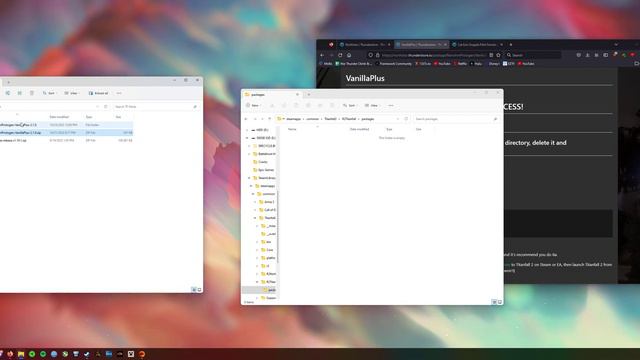Expand the HDD (D:) drive in navigation tree
The height and width of the screenshot is (360, 640).
point(247,130)
